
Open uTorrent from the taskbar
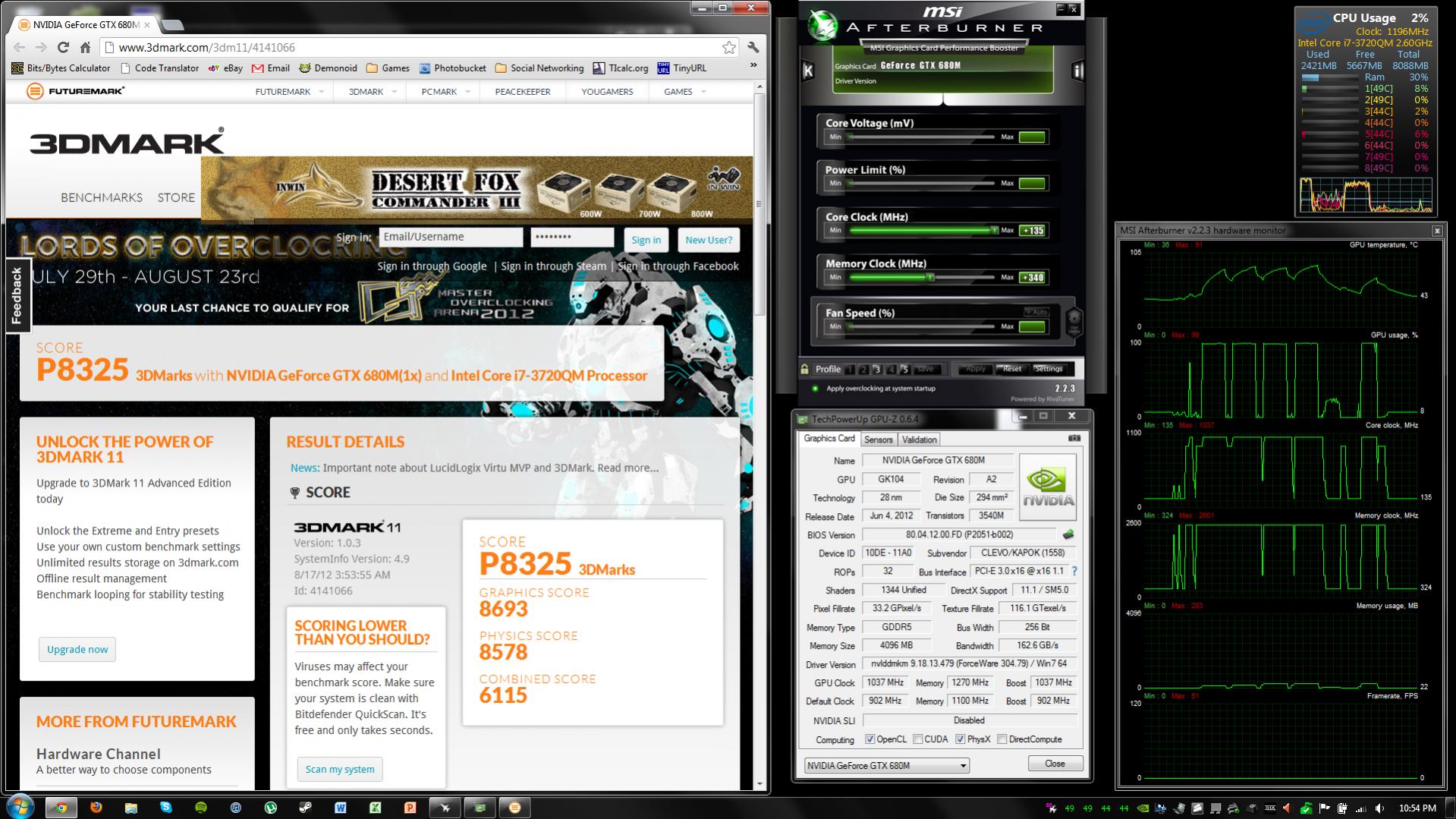pos(270,808)
